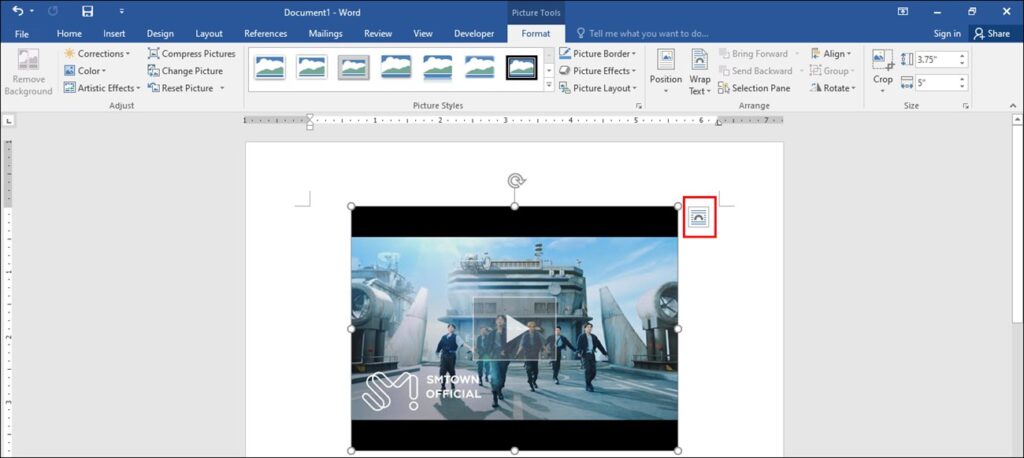
Task: Click Change Picture
Action: pyautogui.click(x=185, y=71)
